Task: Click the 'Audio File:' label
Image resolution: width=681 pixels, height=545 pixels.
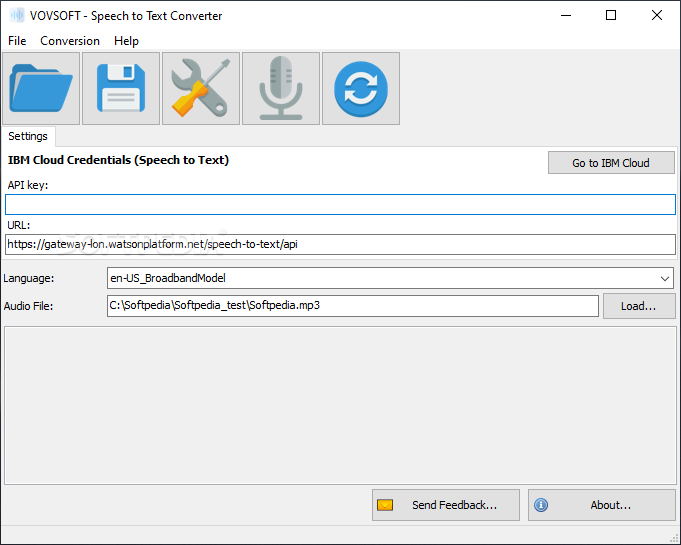Action: point(28,306)
